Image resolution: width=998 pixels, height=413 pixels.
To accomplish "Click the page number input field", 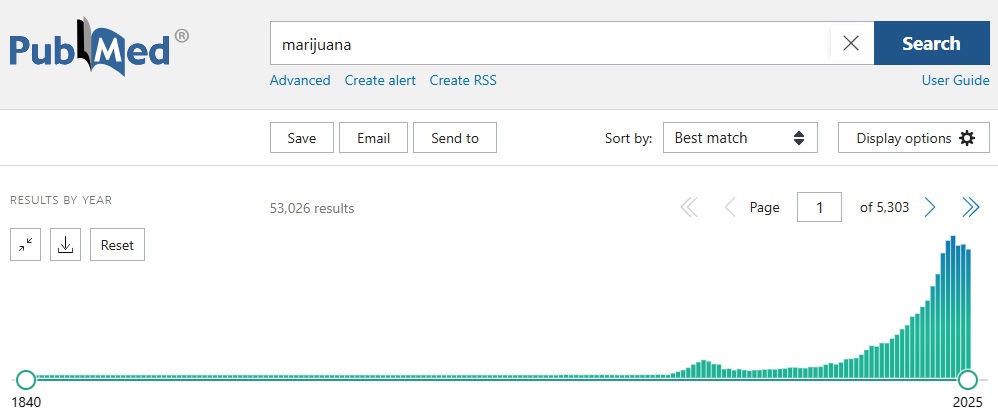I will point(819,208).
